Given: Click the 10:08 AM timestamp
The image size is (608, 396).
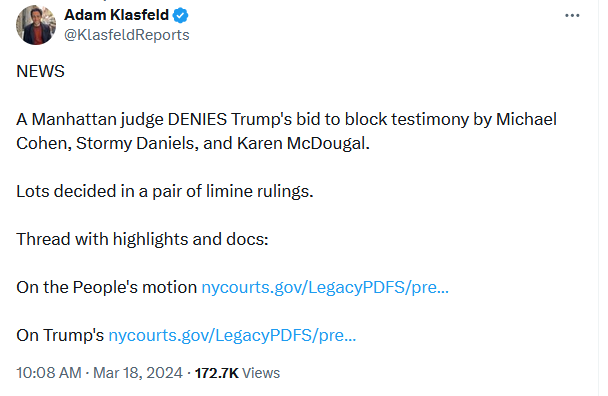Looking at the screenshot, I should 49,373.
